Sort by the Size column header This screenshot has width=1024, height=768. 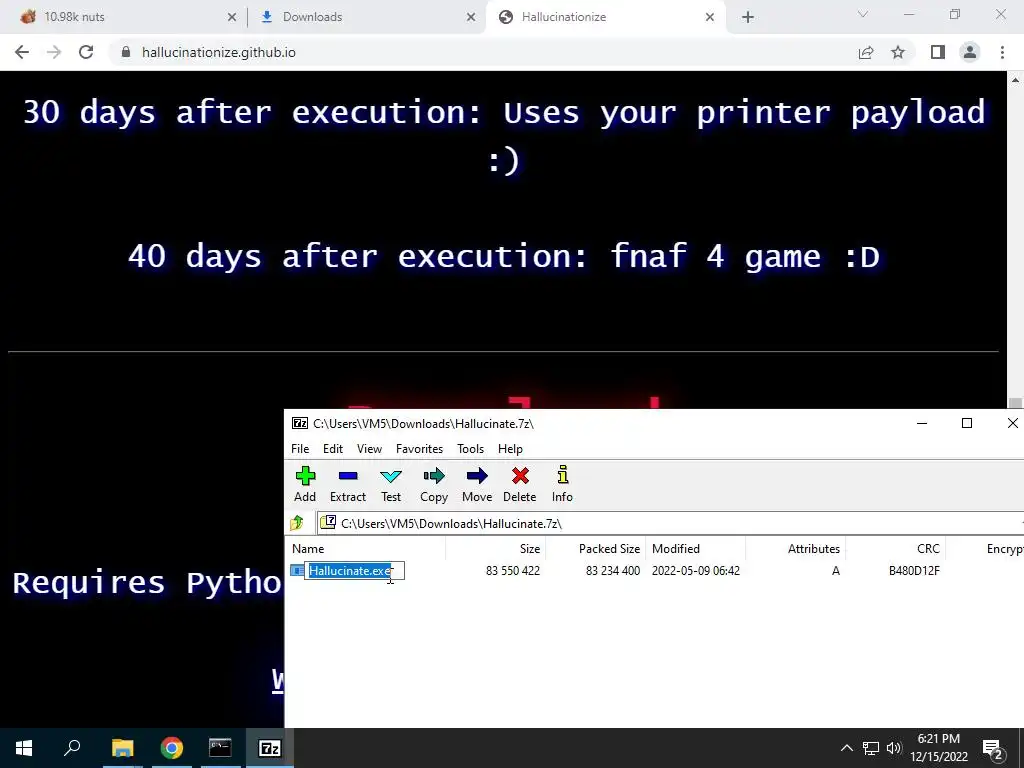click(x=496, y=549)
